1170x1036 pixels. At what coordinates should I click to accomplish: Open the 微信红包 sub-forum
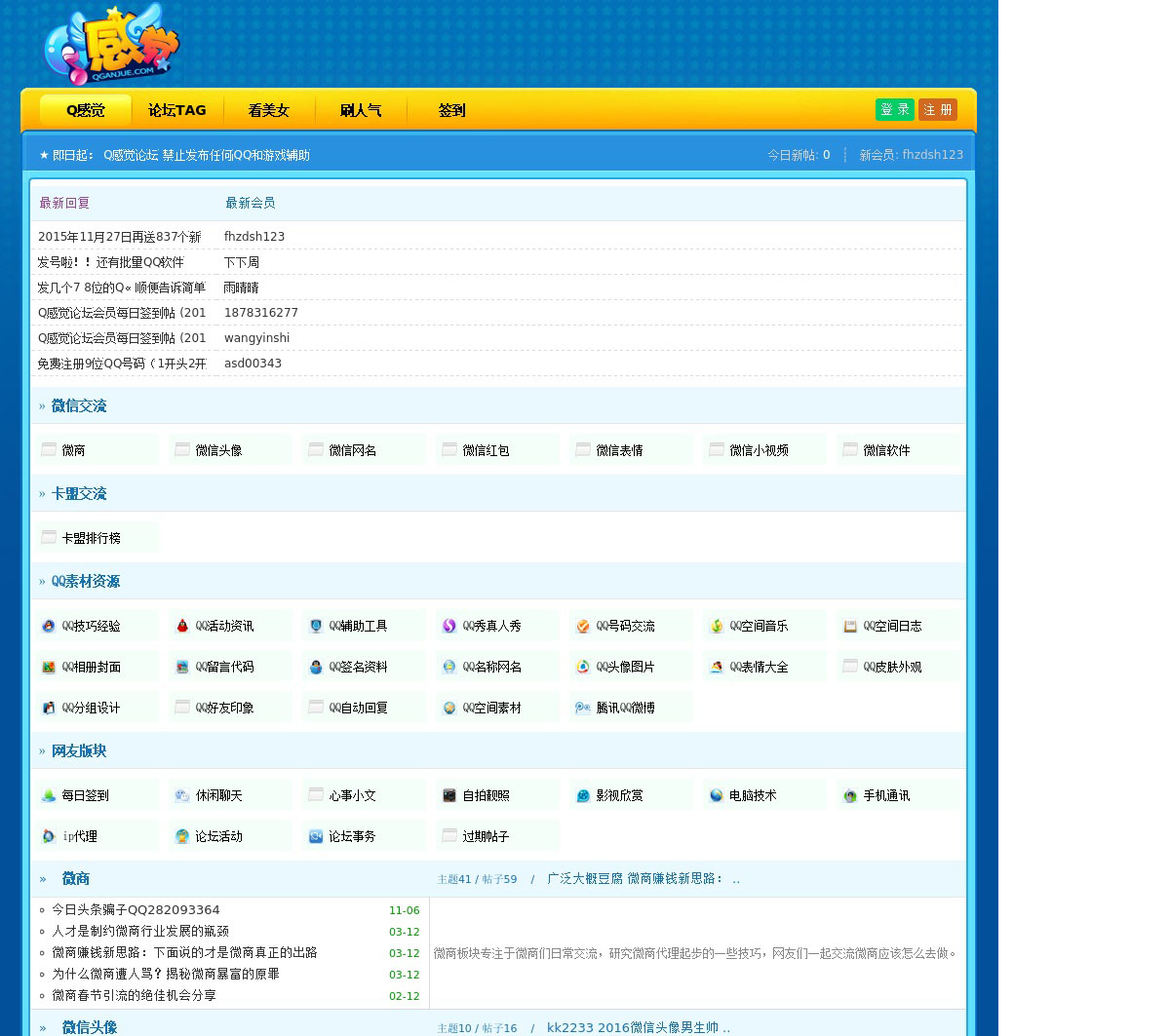point(486,450)
